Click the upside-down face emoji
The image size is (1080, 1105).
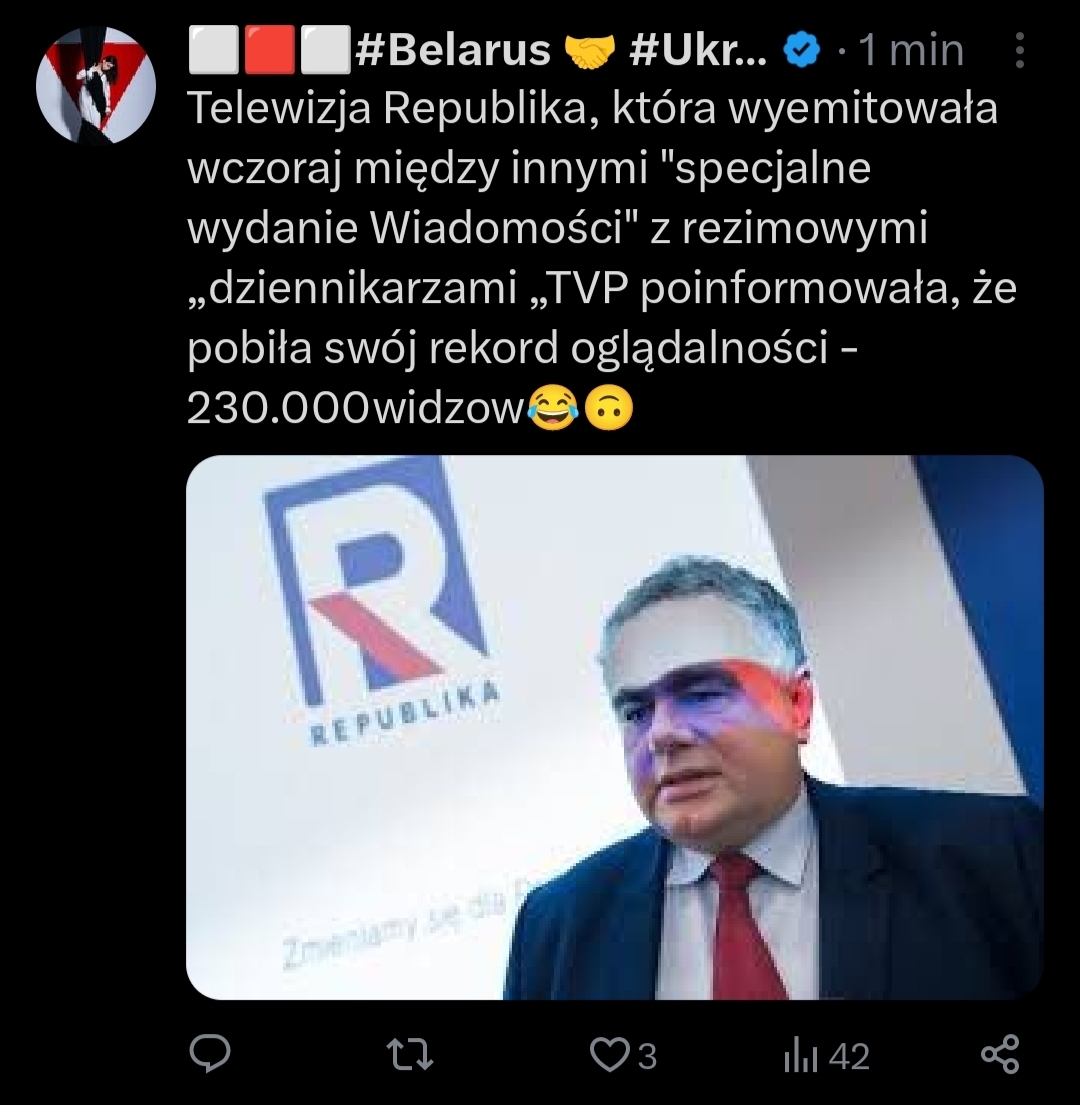click(x=609, y=408)
